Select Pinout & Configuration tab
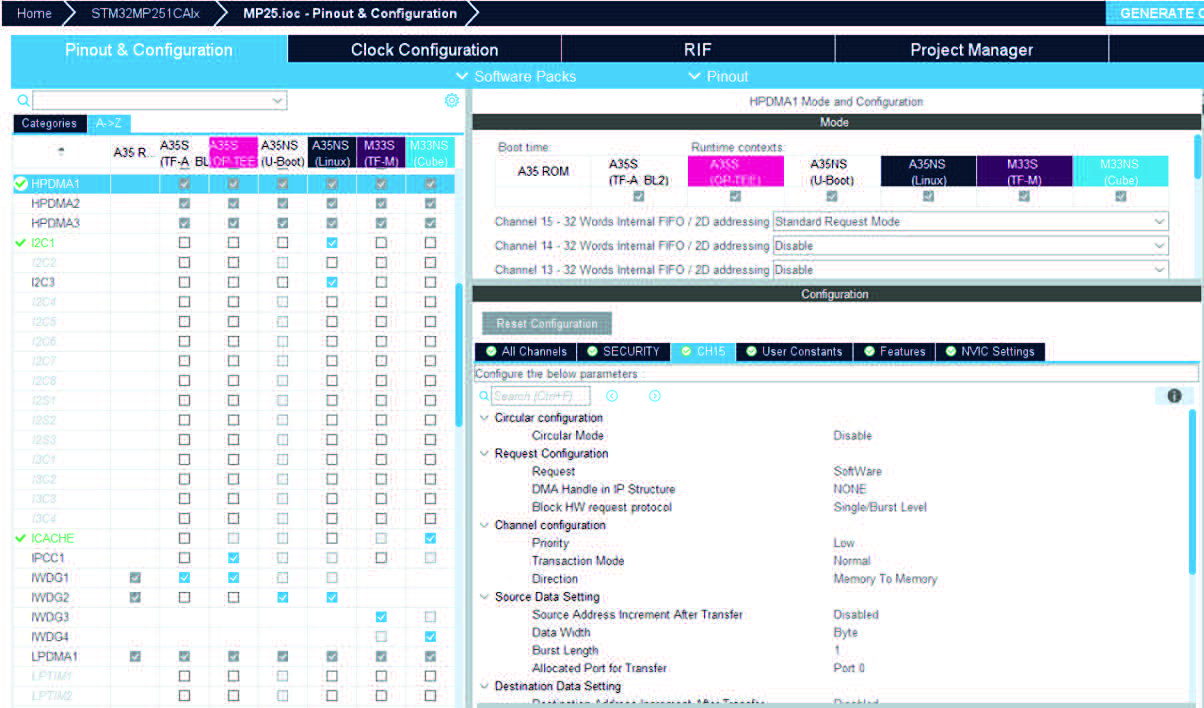1204x708 pixels. click(149, 50)
